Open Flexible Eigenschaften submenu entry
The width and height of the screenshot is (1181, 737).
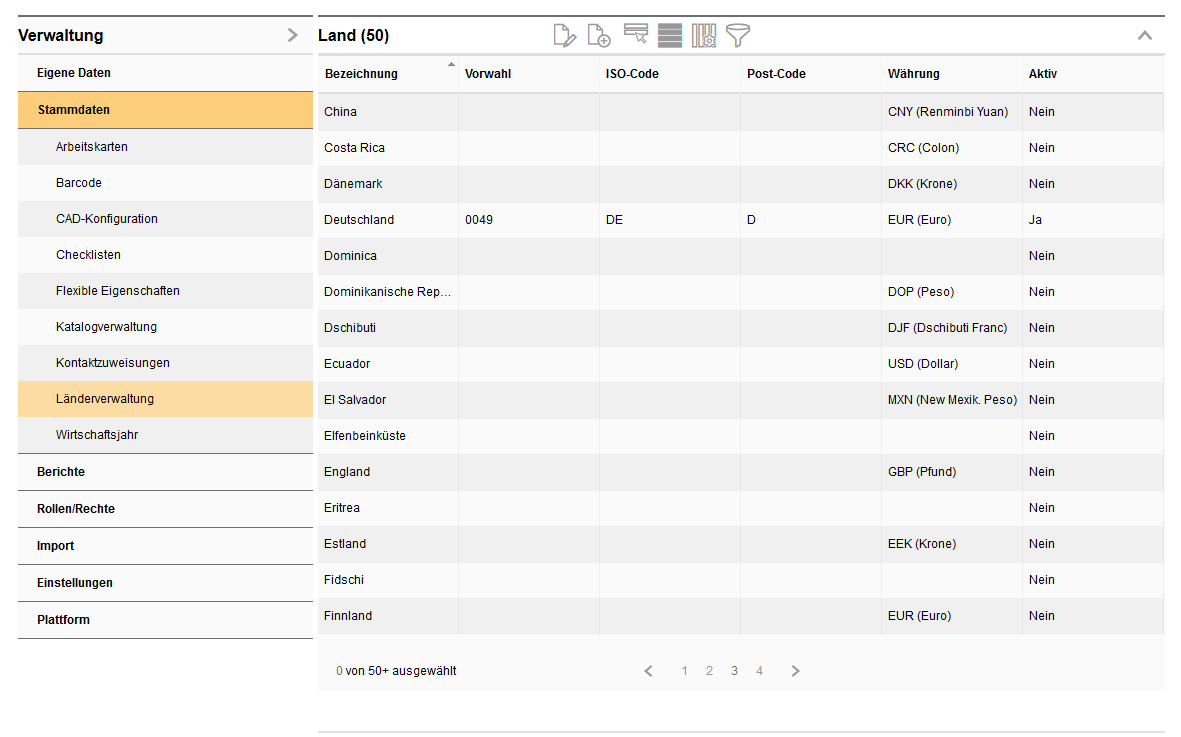118,291
